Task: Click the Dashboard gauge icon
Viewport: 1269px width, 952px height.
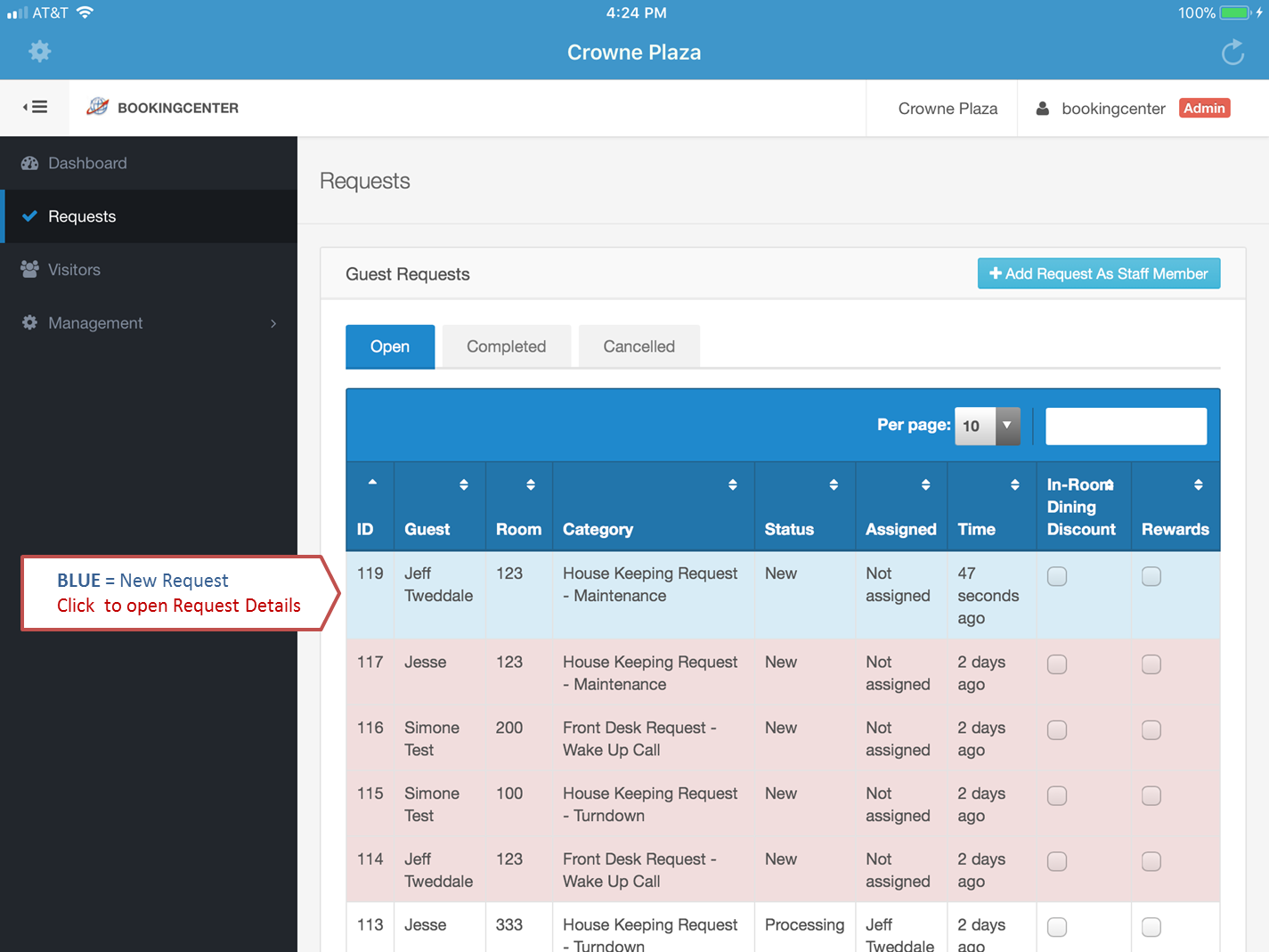Action: (30, 163)
